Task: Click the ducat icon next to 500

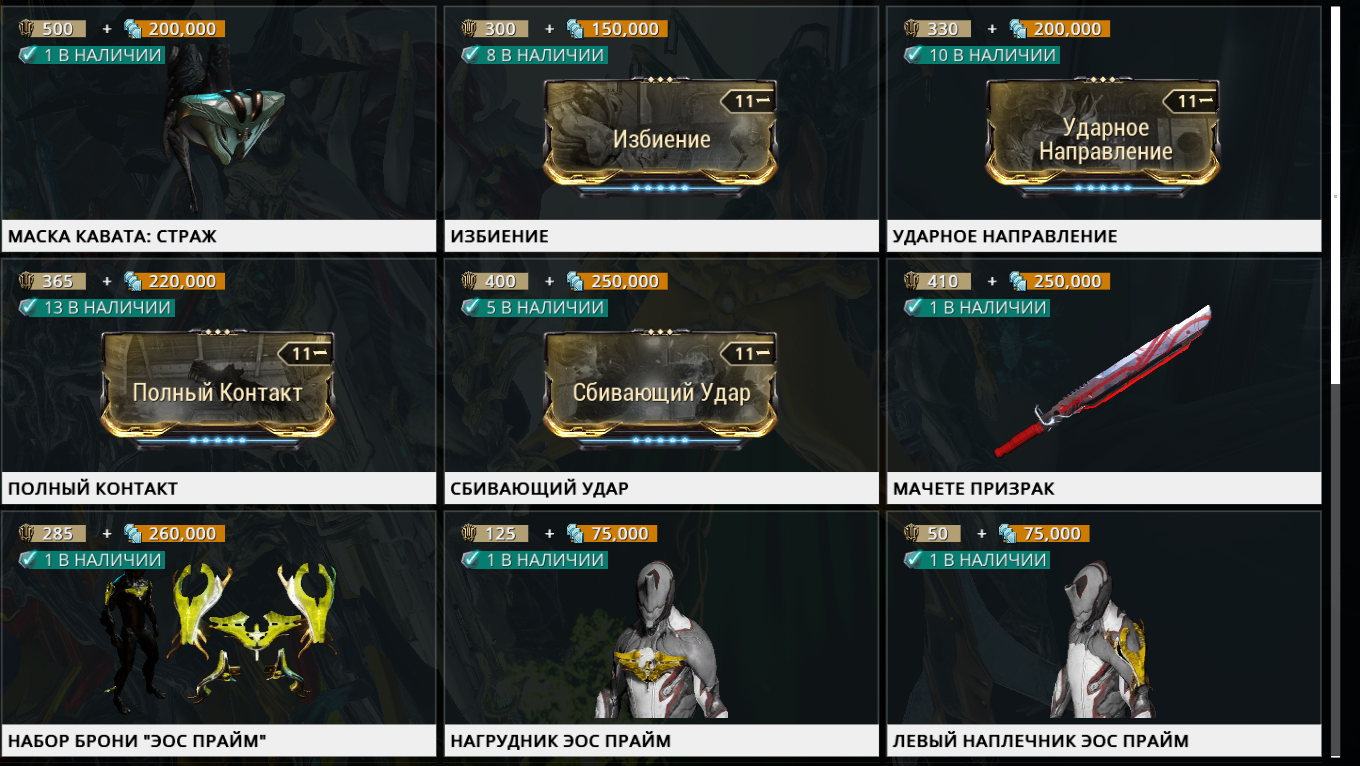Action: (28, 29)
